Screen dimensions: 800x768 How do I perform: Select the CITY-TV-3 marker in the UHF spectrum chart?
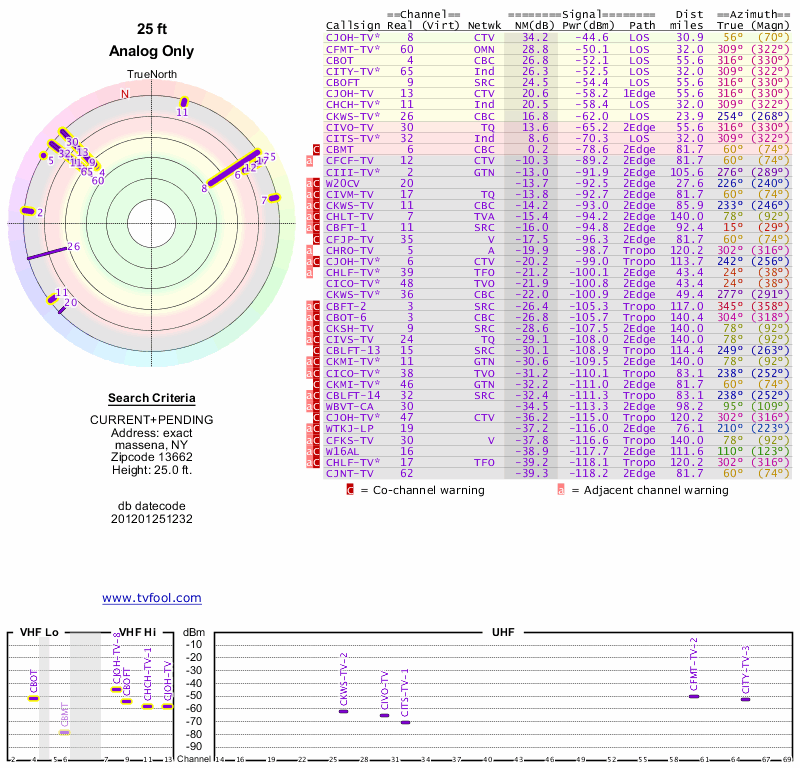745,699
